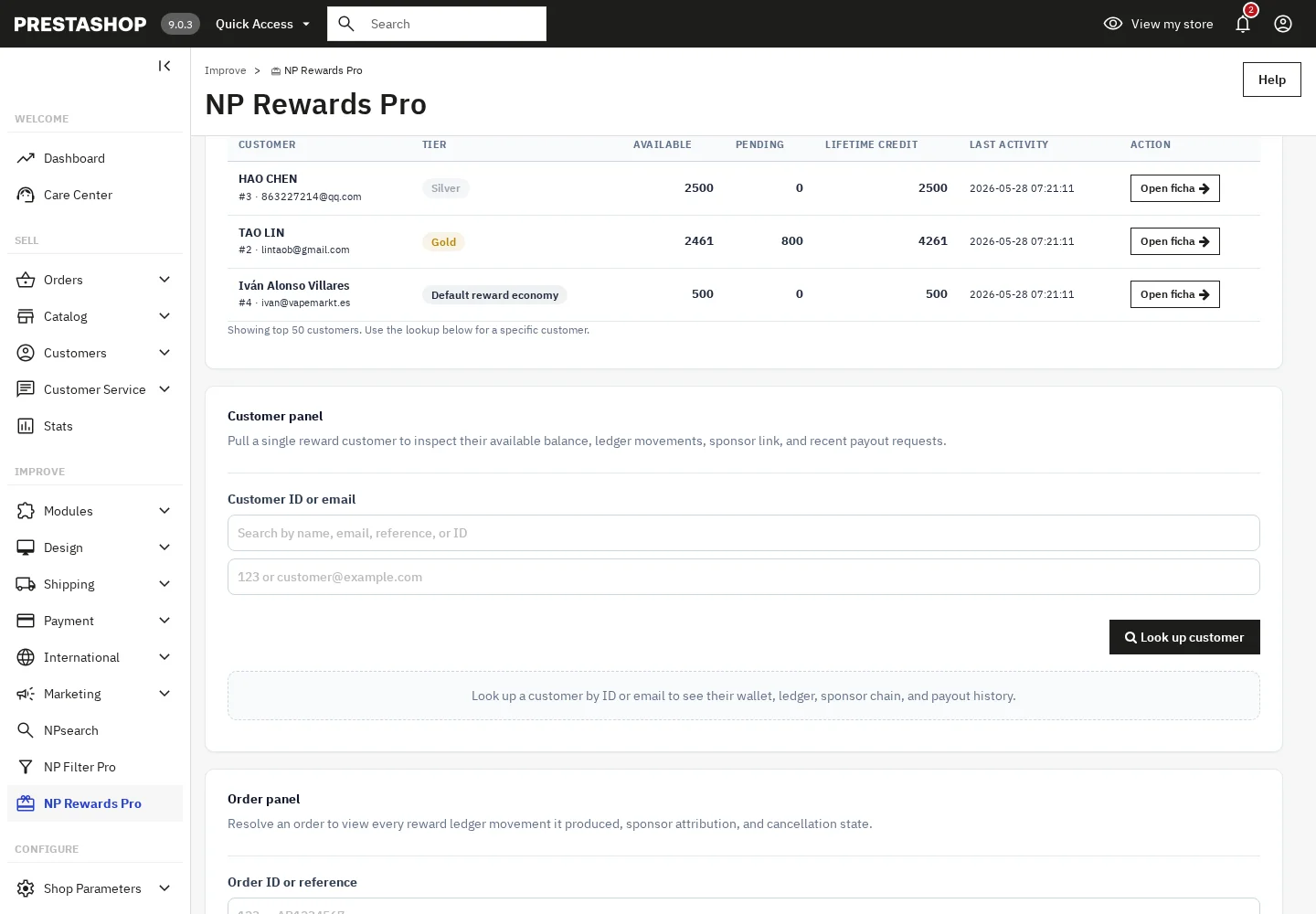The width and height of the screenshot is (1316, 914).
Task: Click the eye icon beside View my store
Action: point(1113,24)
